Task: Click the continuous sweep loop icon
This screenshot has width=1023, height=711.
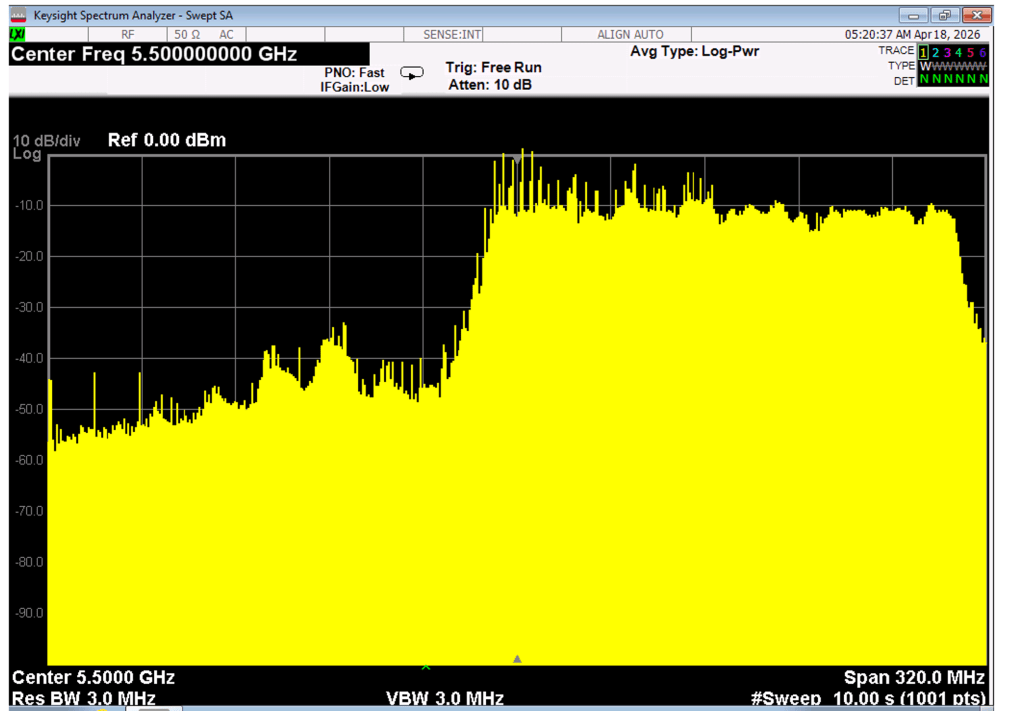Action: coord(411,73)
